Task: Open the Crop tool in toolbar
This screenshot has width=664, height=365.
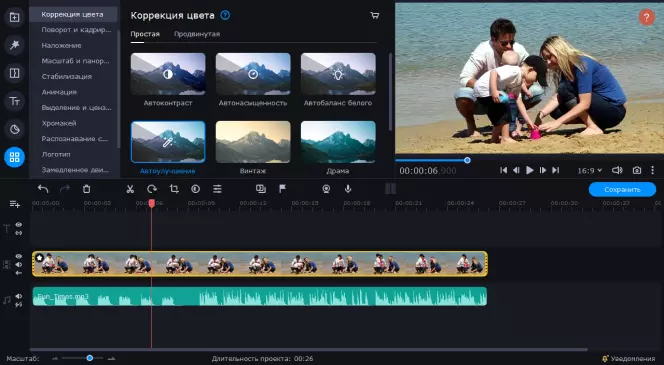Action: [174, 189]
